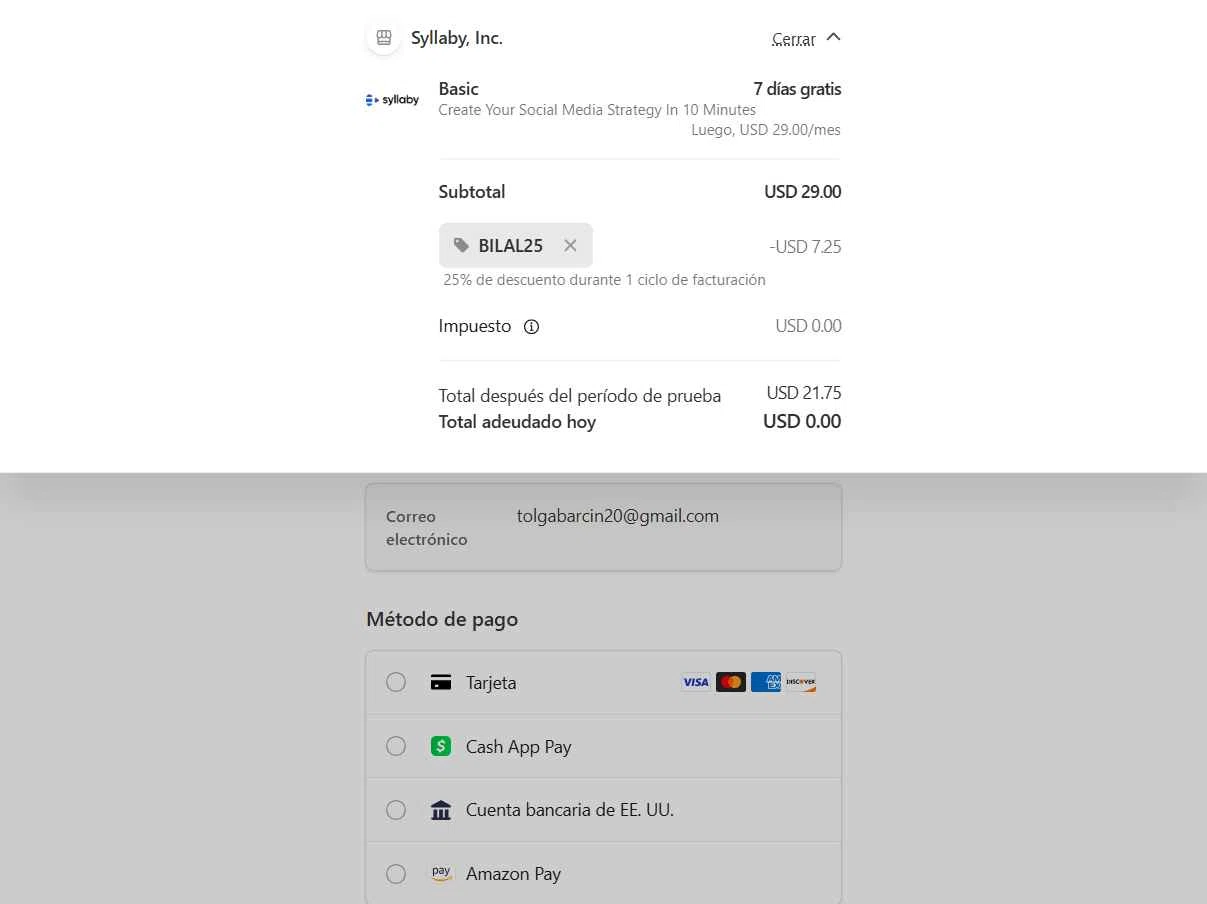Click the Correo electrónico label

pos(427,528)
